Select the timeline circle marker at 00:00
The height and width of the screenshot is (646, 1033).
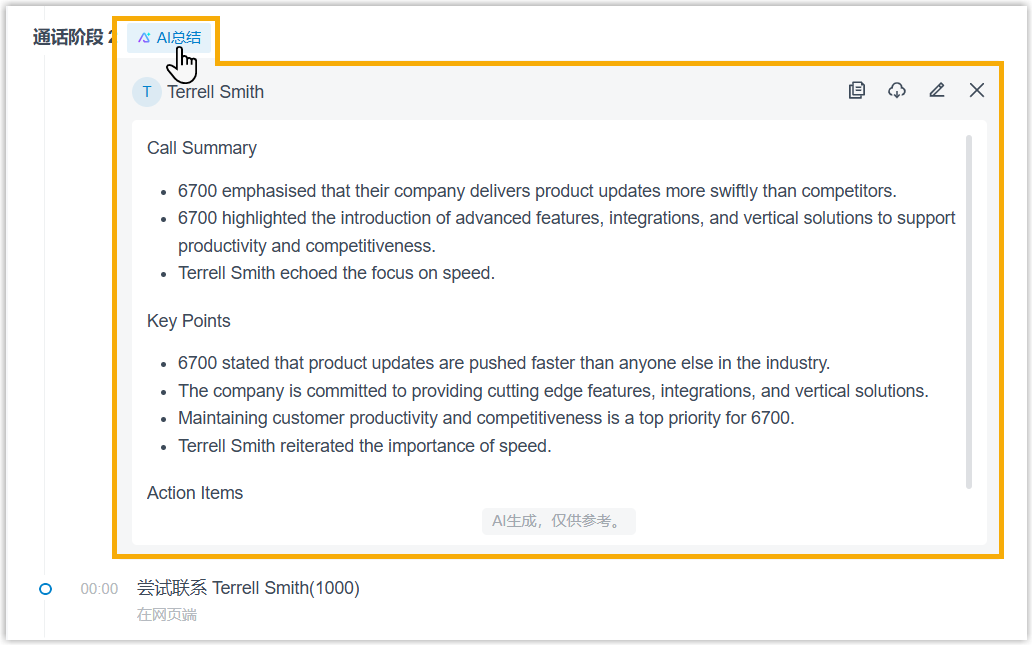45,589
